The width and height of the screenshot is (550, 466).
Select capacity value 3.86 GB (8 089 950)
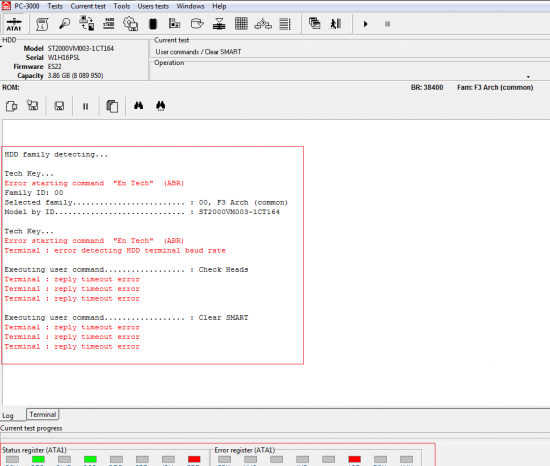tap(75, 76)
